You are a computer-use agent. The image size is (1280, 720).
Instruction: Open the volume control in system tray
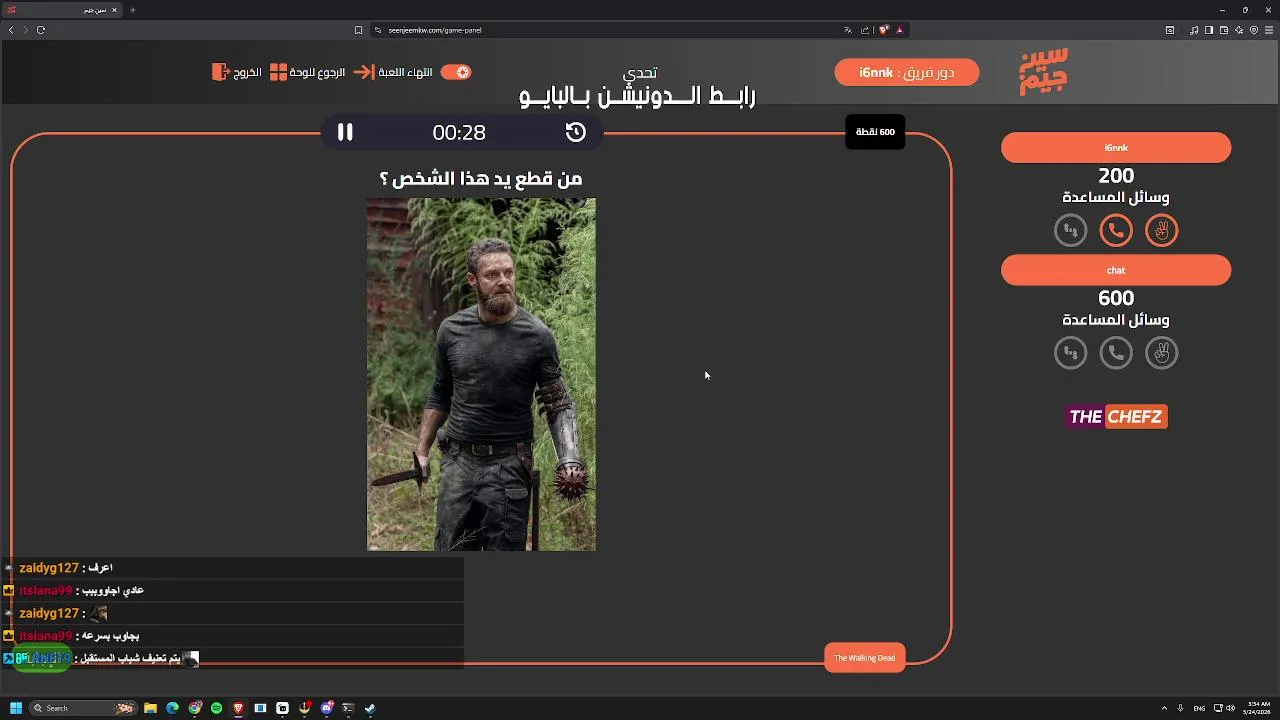(1230, 708)
